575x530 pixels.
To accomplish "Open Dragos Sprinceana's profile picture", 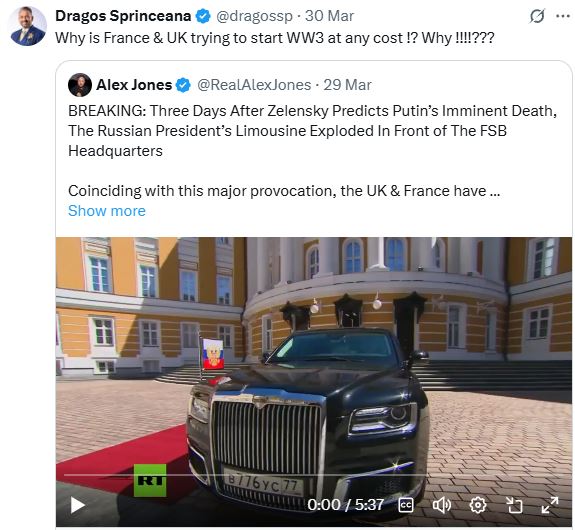I will click(28, 26).
